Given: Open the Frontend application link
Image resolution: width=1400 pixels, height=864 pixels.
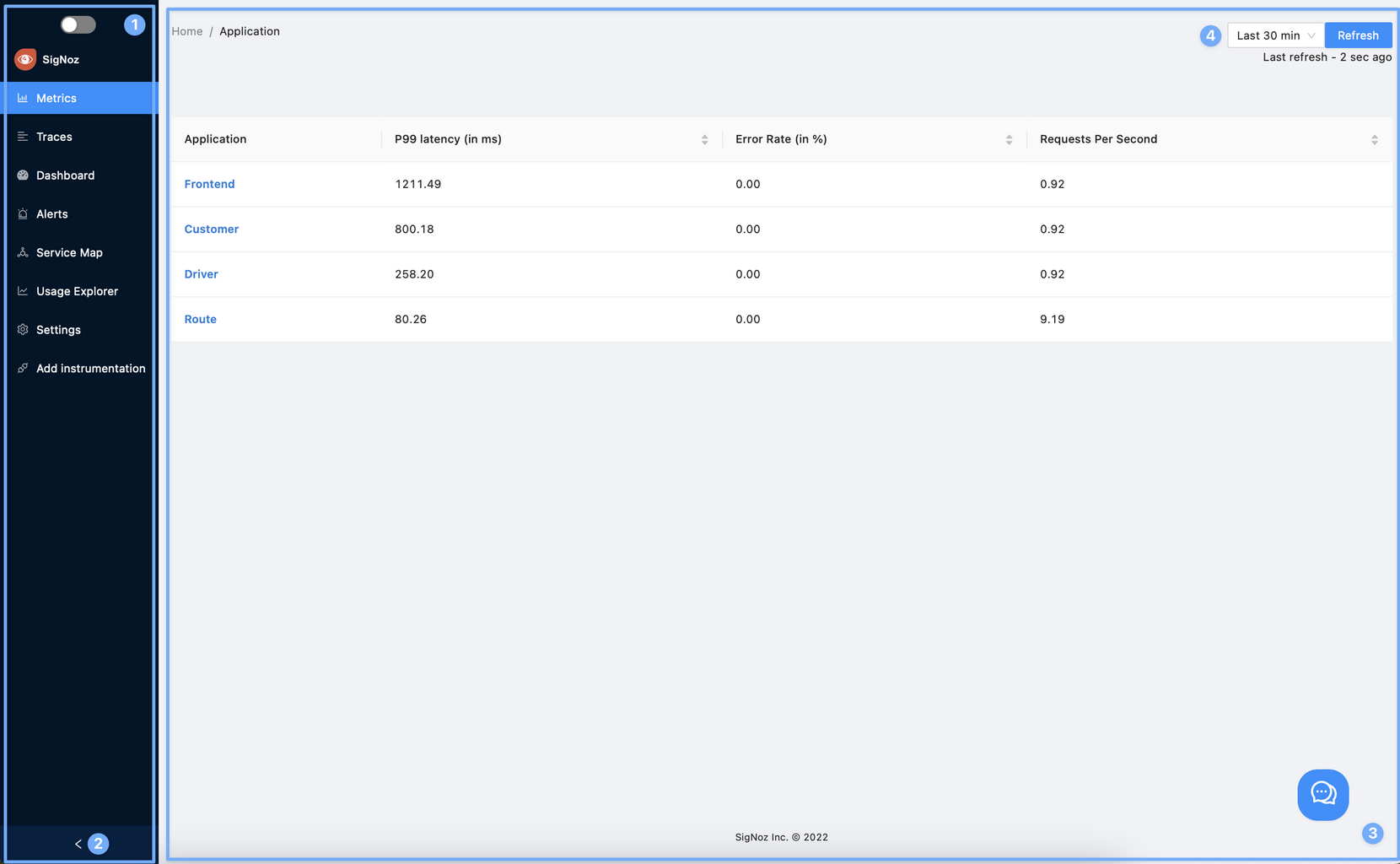Looking at the screenshot, I should [209, 184].
